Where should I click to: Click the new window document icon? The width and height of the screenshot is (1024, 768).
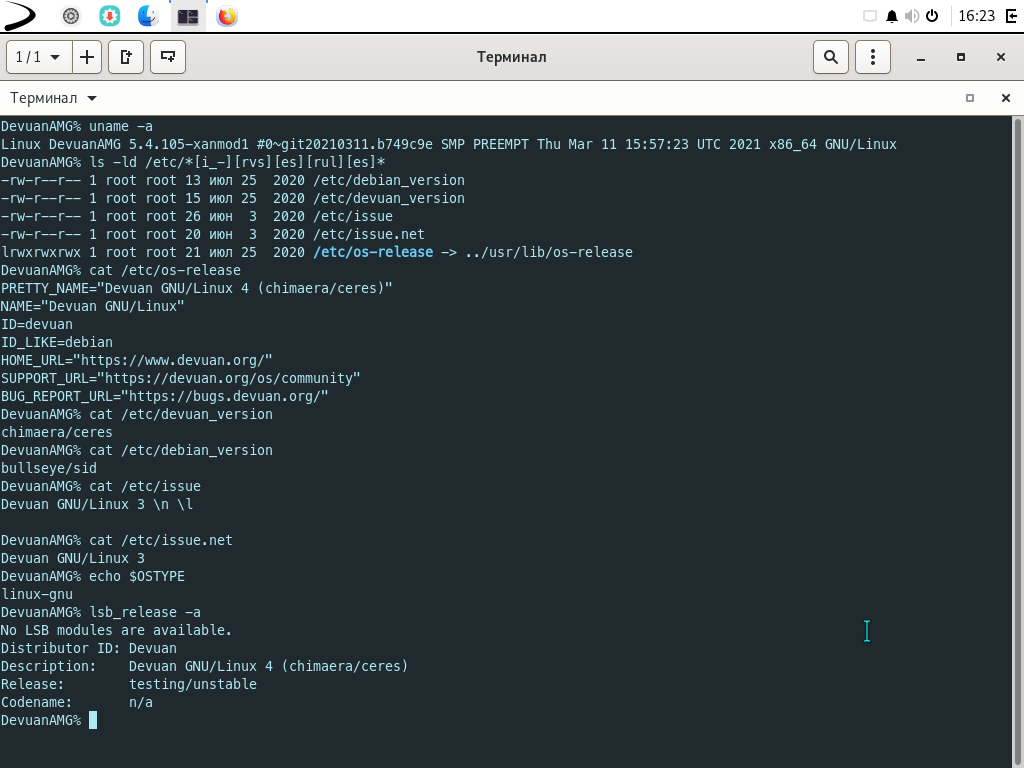coord(126,57)
